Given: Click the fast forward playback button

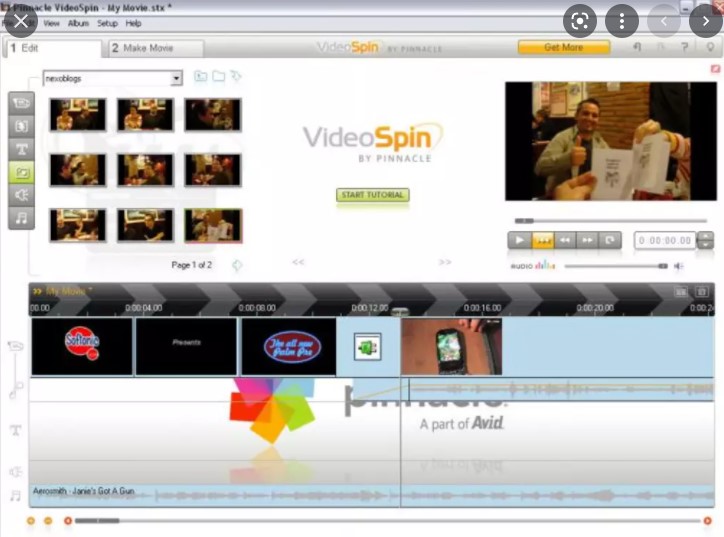Looking at the screenshot, I should coord(587,240).
